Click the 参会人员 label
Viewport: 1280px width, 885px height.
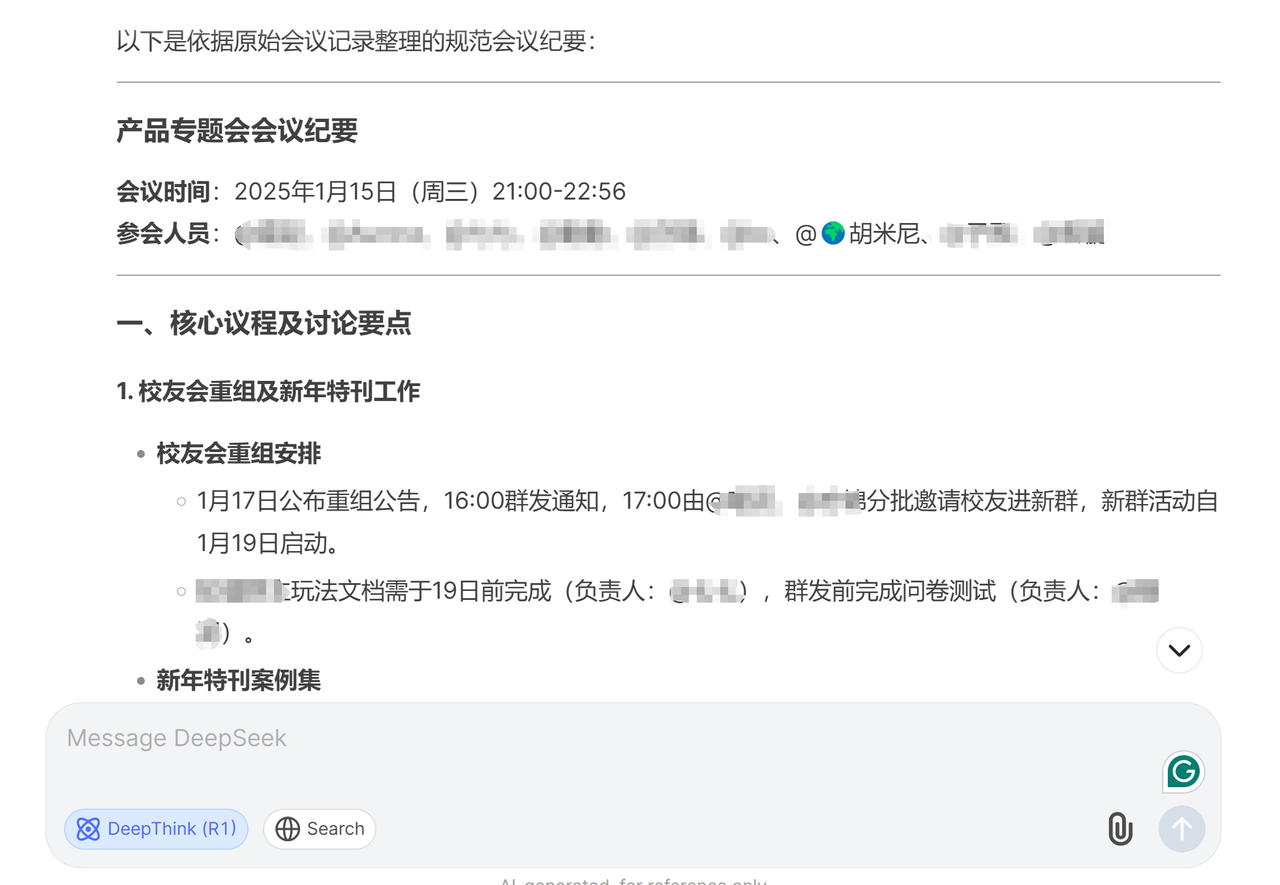163,234
